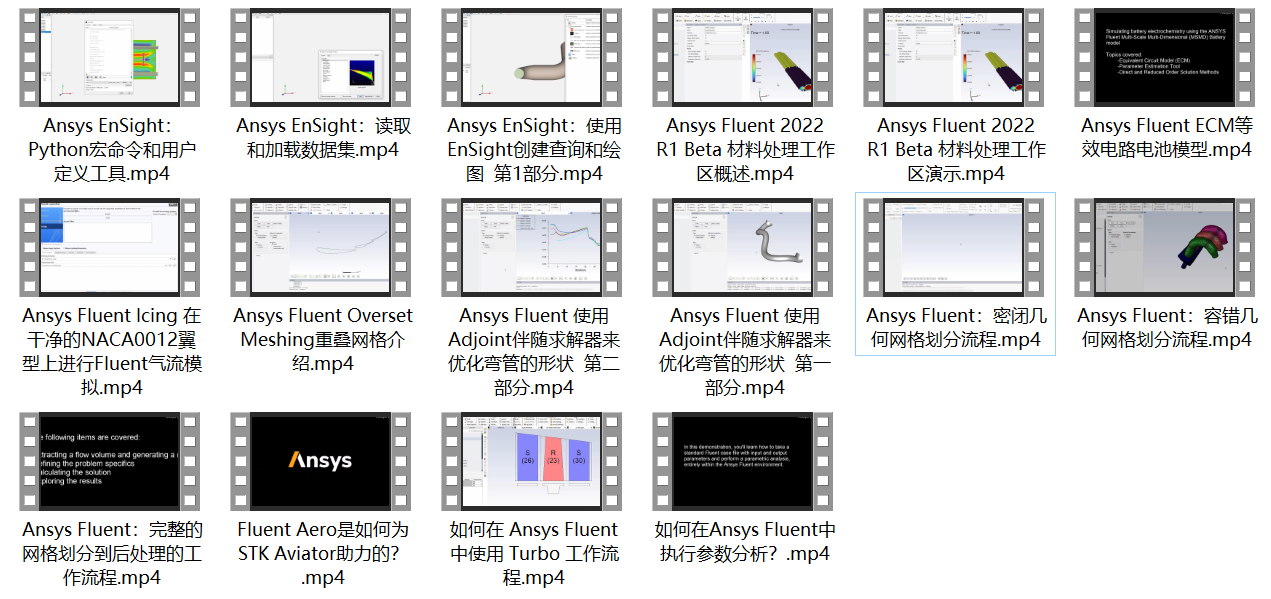Play the Turbo 工作流程 video thumbnail
This screenshot has width=1271, height=599.
(x=532, y=461)
